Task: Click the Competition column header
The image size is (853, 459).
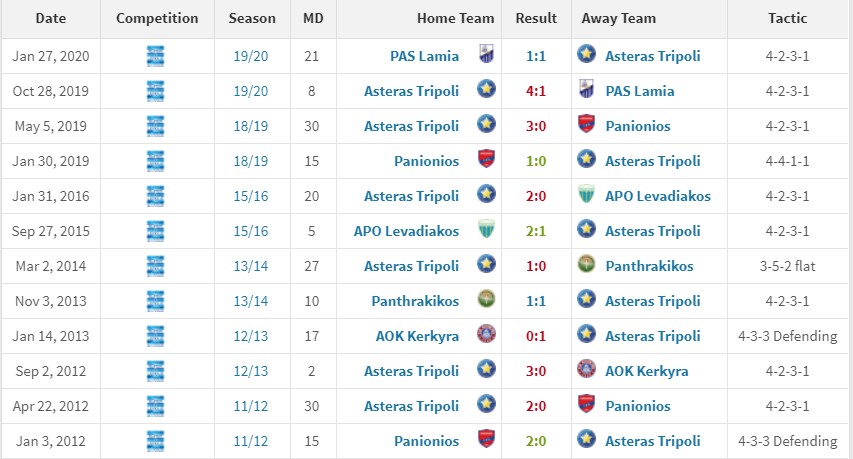Action: point(157,18)
